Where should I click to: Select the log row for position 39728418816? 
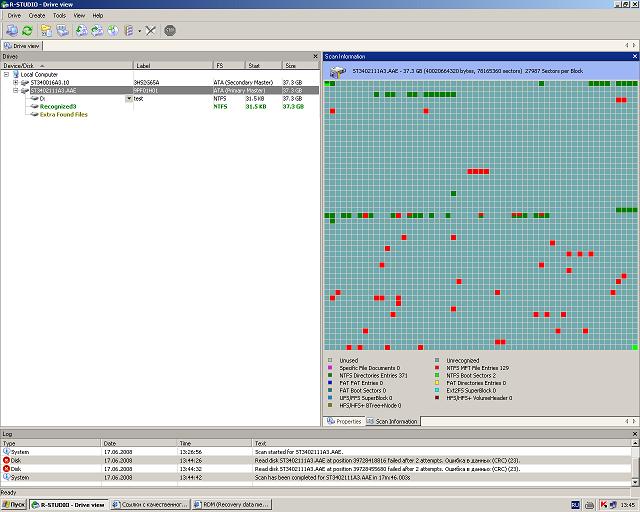tap(316, 460)
